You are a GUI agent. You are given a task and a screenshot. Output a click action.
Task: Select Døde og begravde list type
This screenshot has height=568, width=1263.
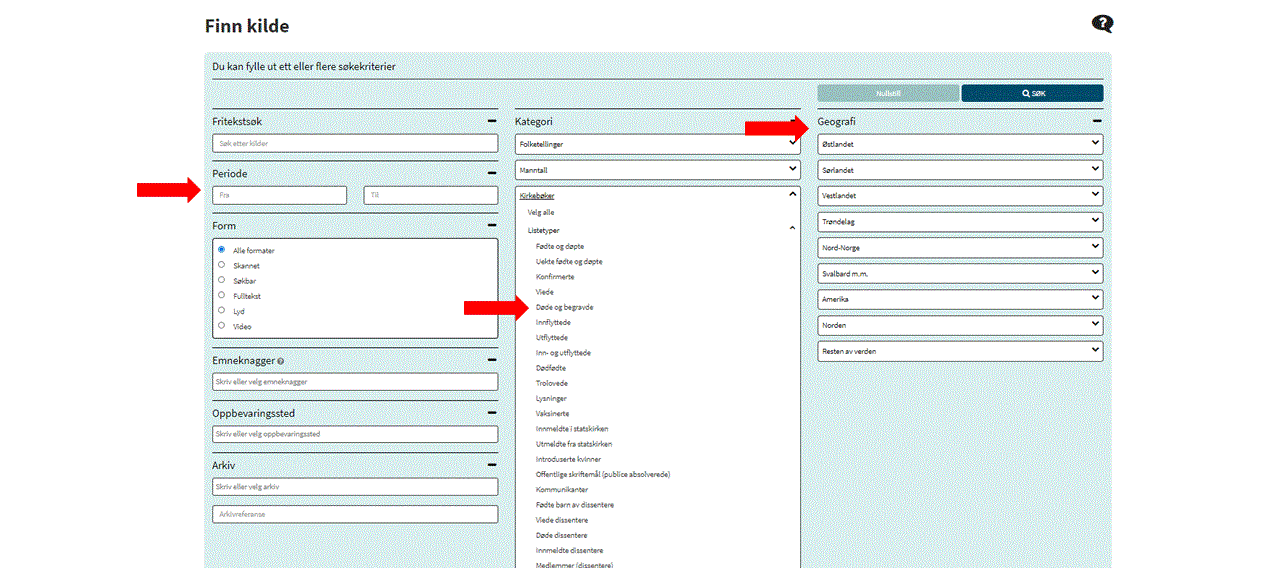pyautogui.click(x=565, y=307)
